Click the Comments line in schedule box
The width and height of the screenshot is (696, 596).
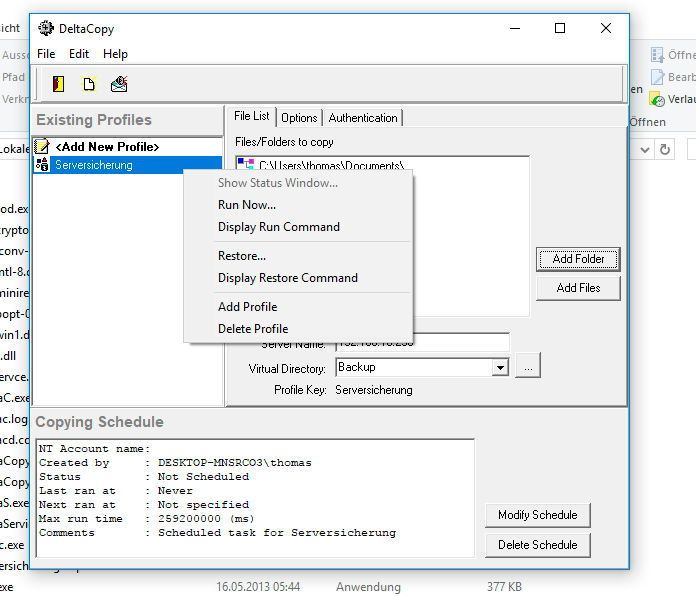point(217,533)
